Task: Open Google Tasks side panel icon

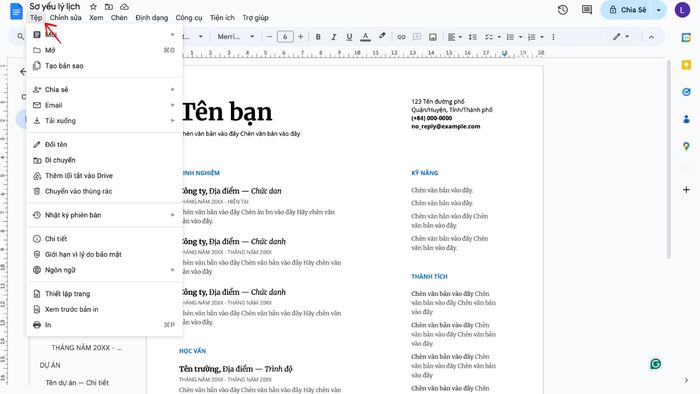Action: pos(686,92)
